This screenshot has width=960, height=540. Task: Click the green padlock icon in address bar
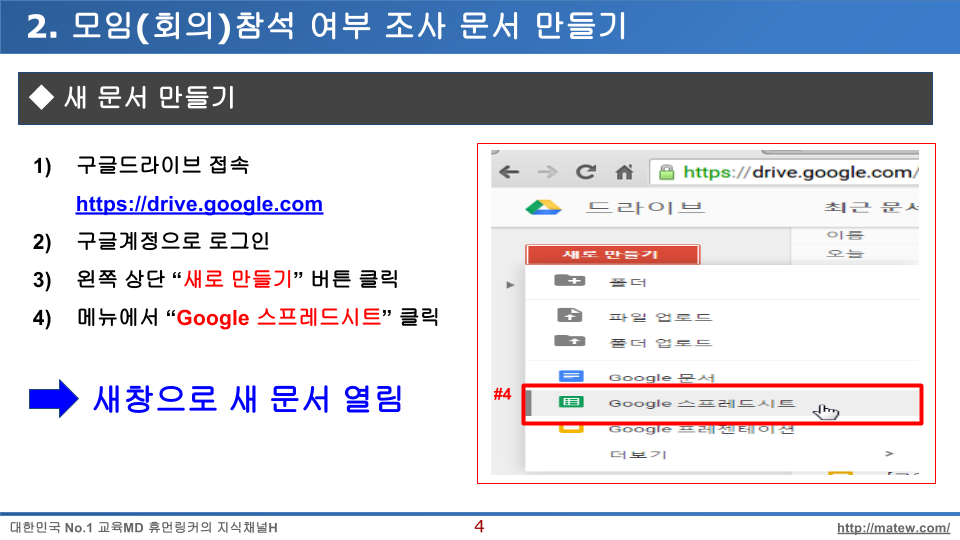pos(666,173)
